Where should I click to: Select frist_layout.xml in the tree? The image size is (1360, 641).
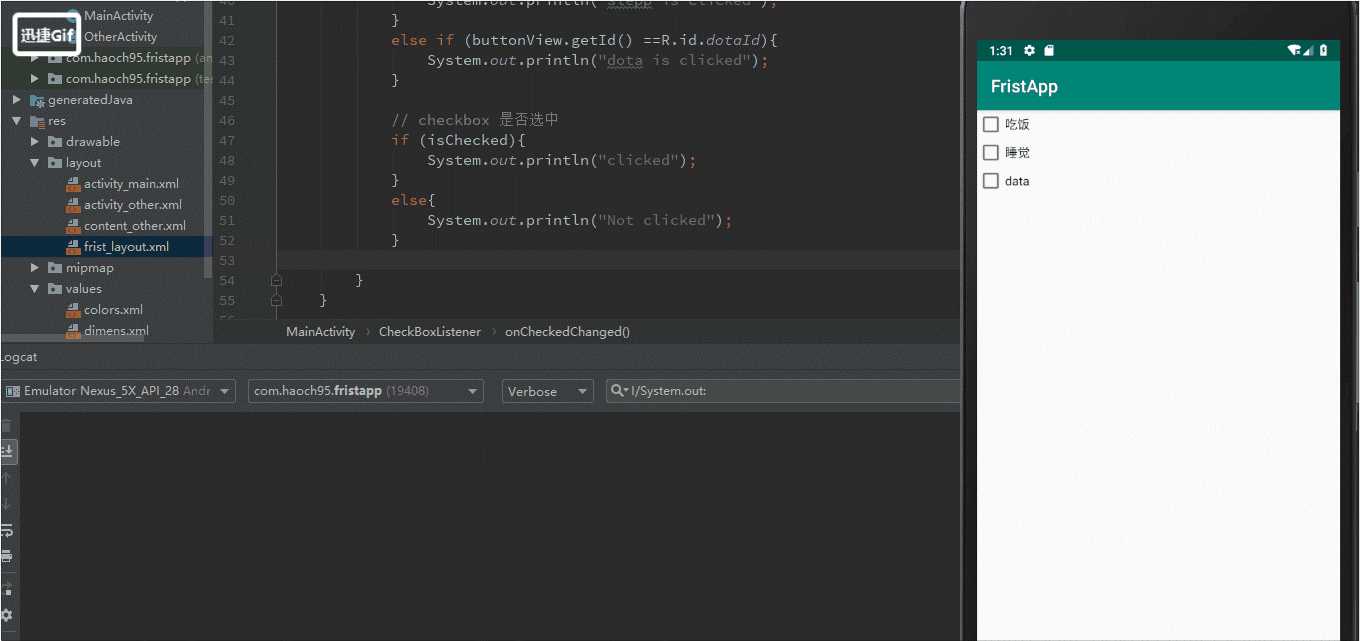[x=126, y=247]
